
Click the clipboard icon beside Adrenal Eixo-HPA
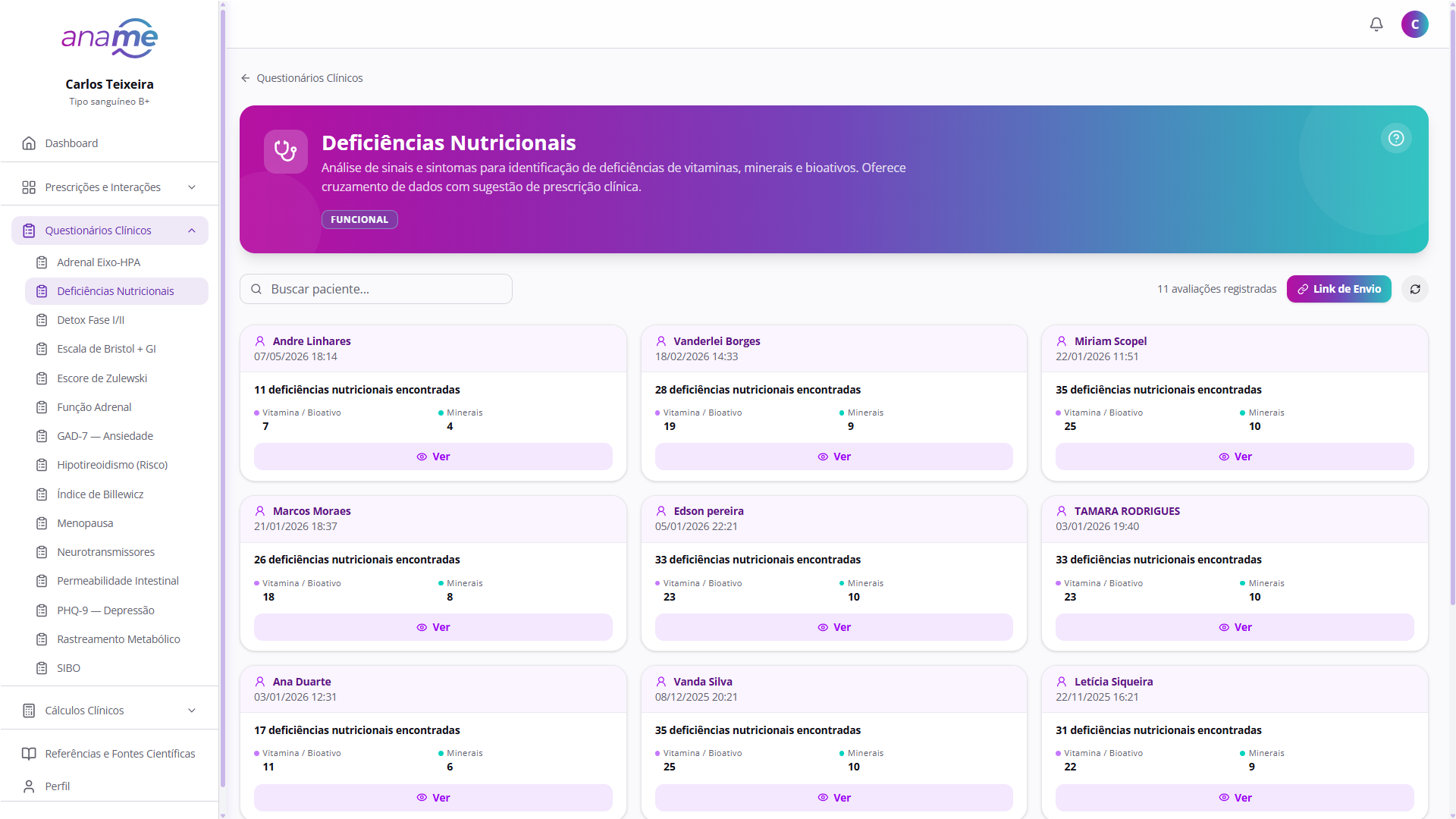click(42, 262)
